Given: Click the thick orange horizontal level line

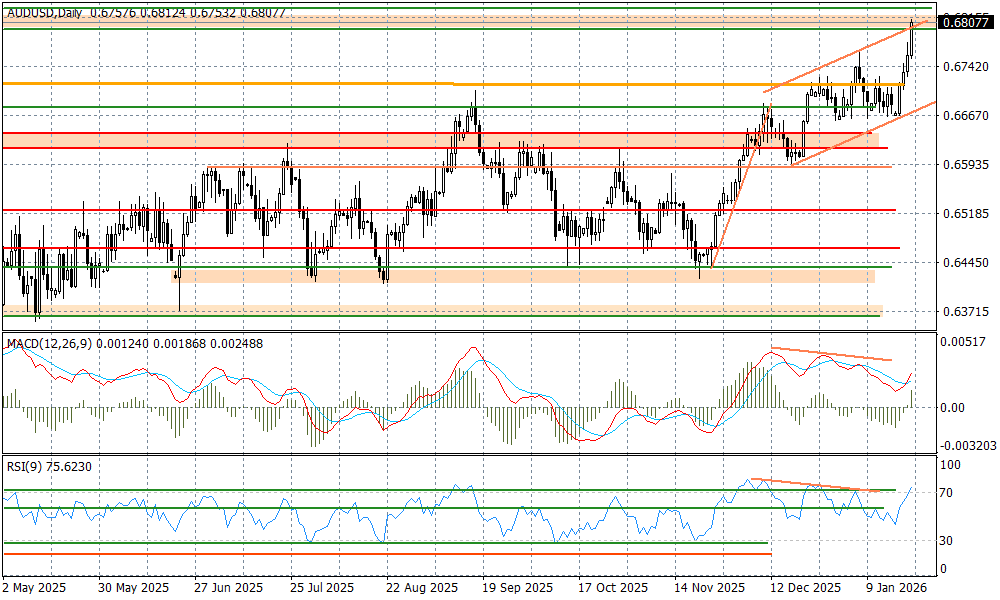Looking at the screenshot, I should pos(230,83).
